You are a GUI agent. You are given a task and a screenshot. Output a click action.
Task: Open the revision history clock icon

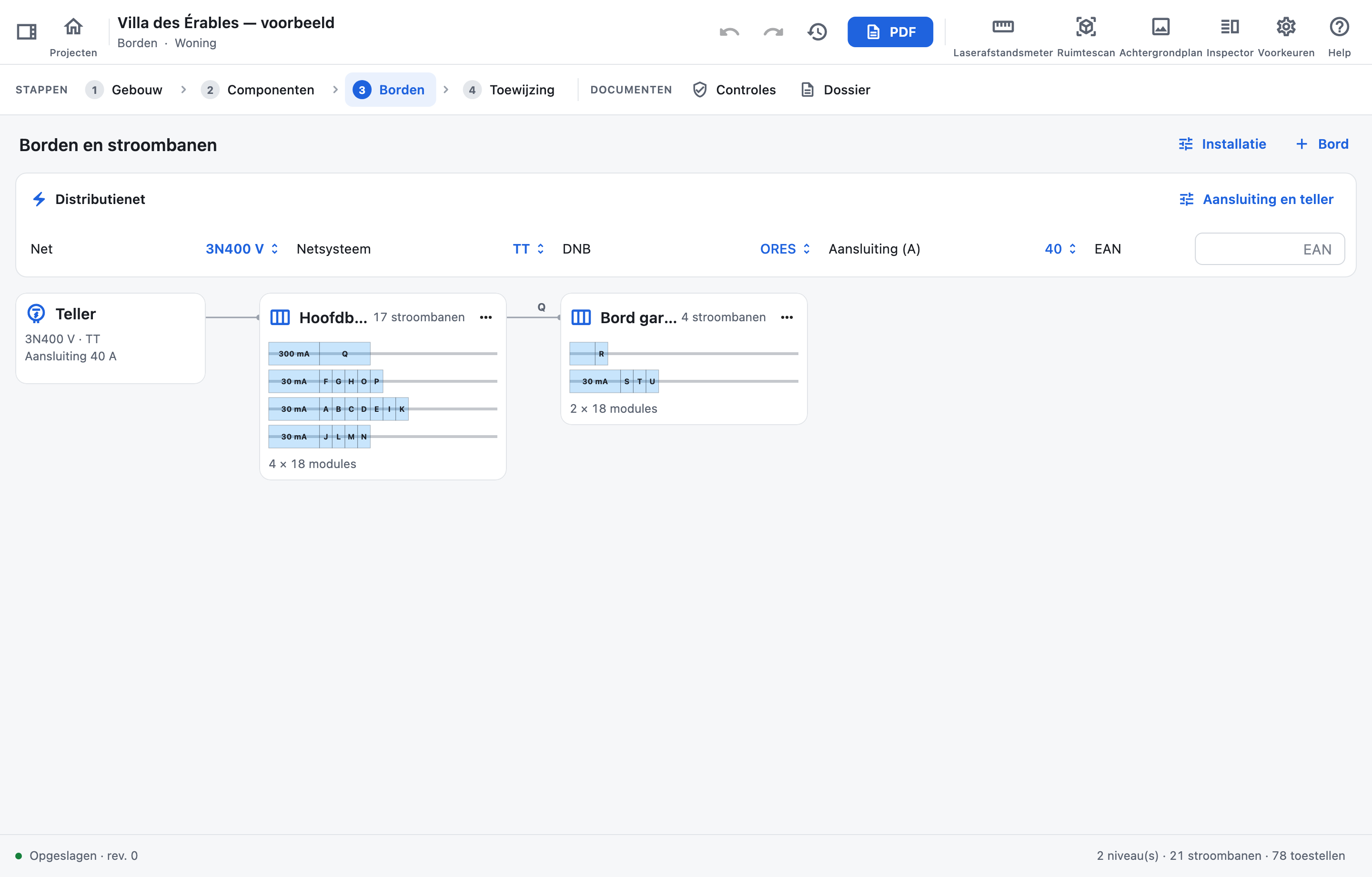tap(817, 32)
